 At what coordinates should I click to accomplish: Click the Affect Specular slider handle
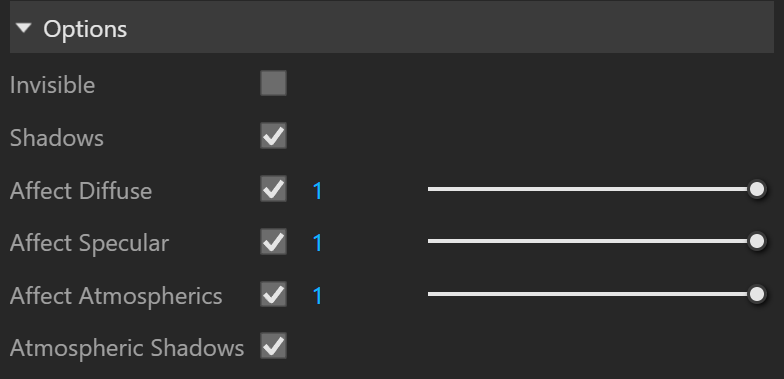[758, 242]
